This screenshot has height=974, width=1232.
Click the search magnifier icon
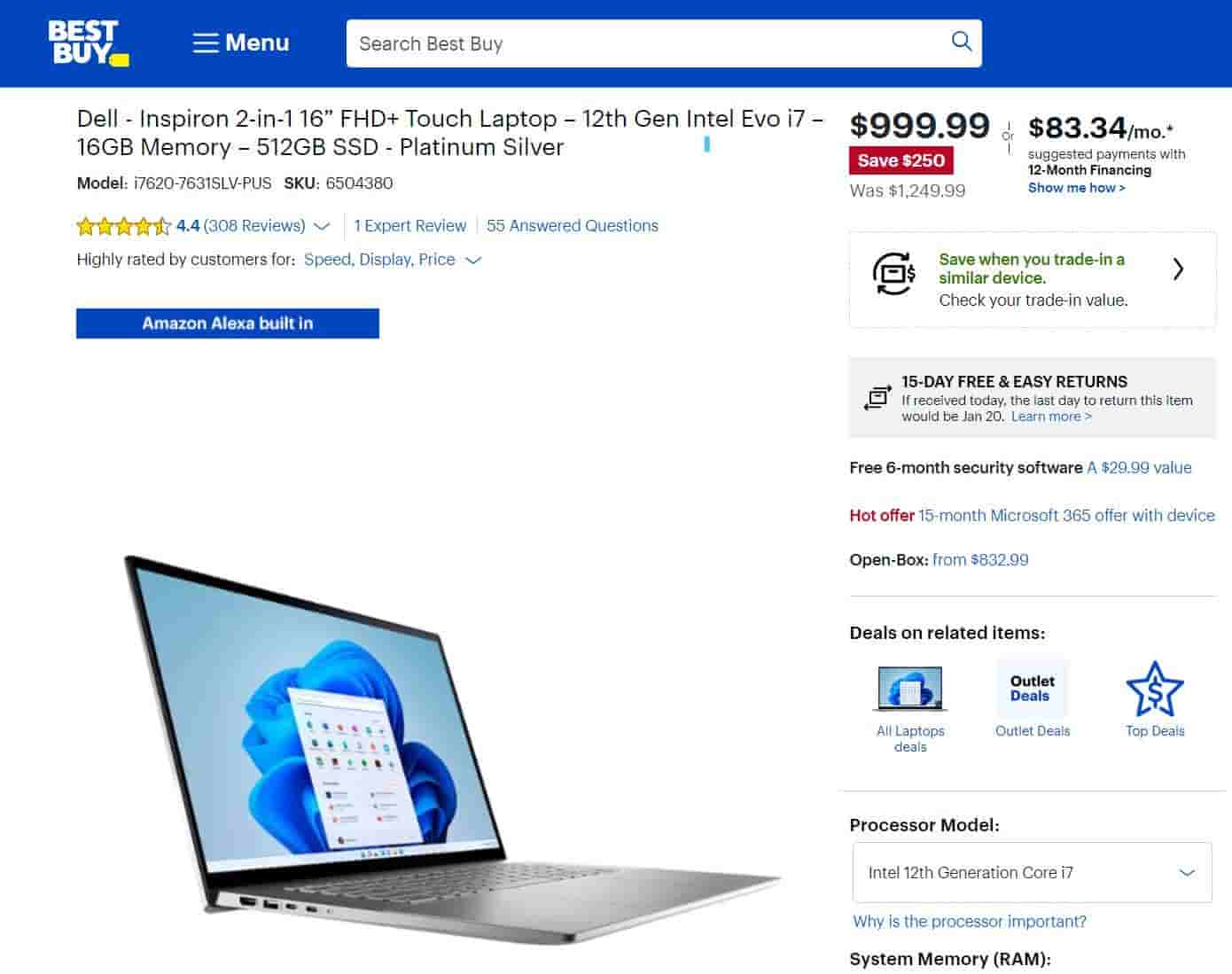pyautogui.click(x=961, y=42)
